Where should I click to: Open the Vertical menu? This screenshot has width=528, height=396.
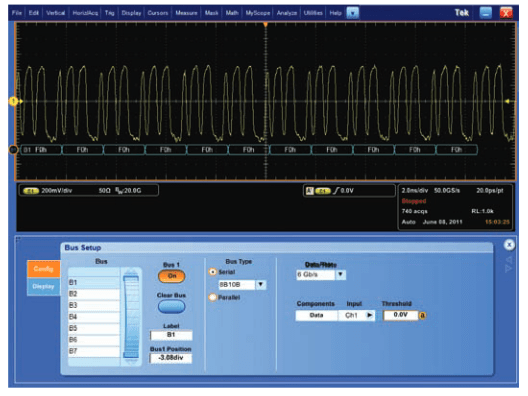(x=56, y=13)
